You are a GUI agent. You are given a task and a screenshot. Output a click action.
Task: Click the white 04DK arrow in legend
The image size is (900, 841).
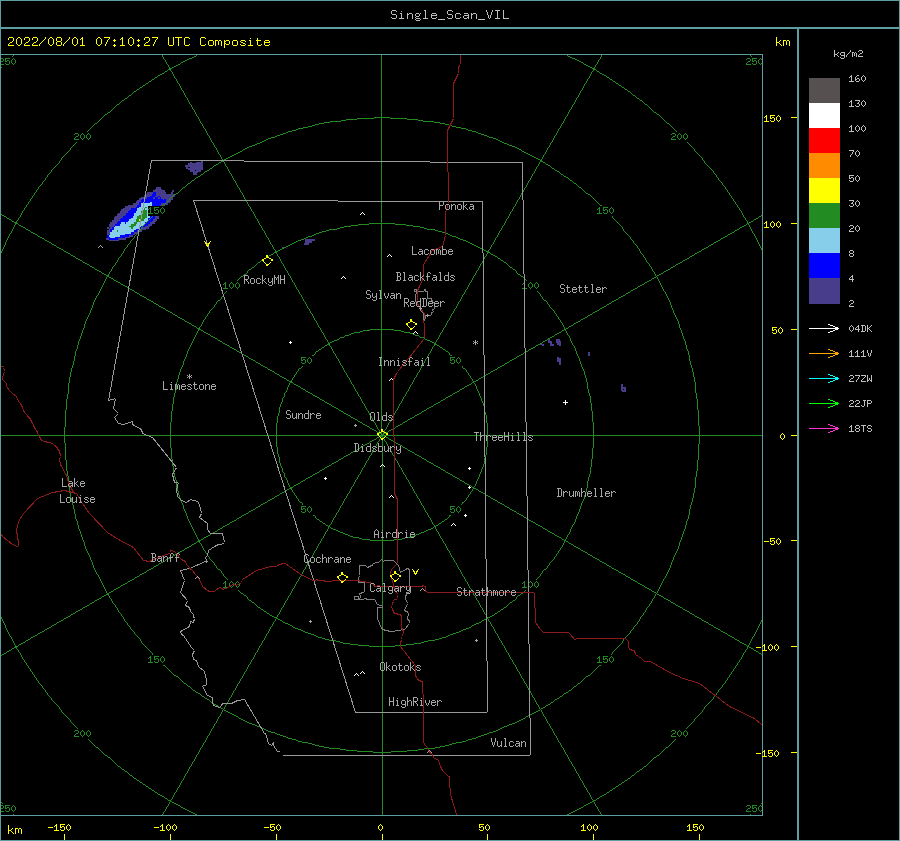tap(824, 328)
